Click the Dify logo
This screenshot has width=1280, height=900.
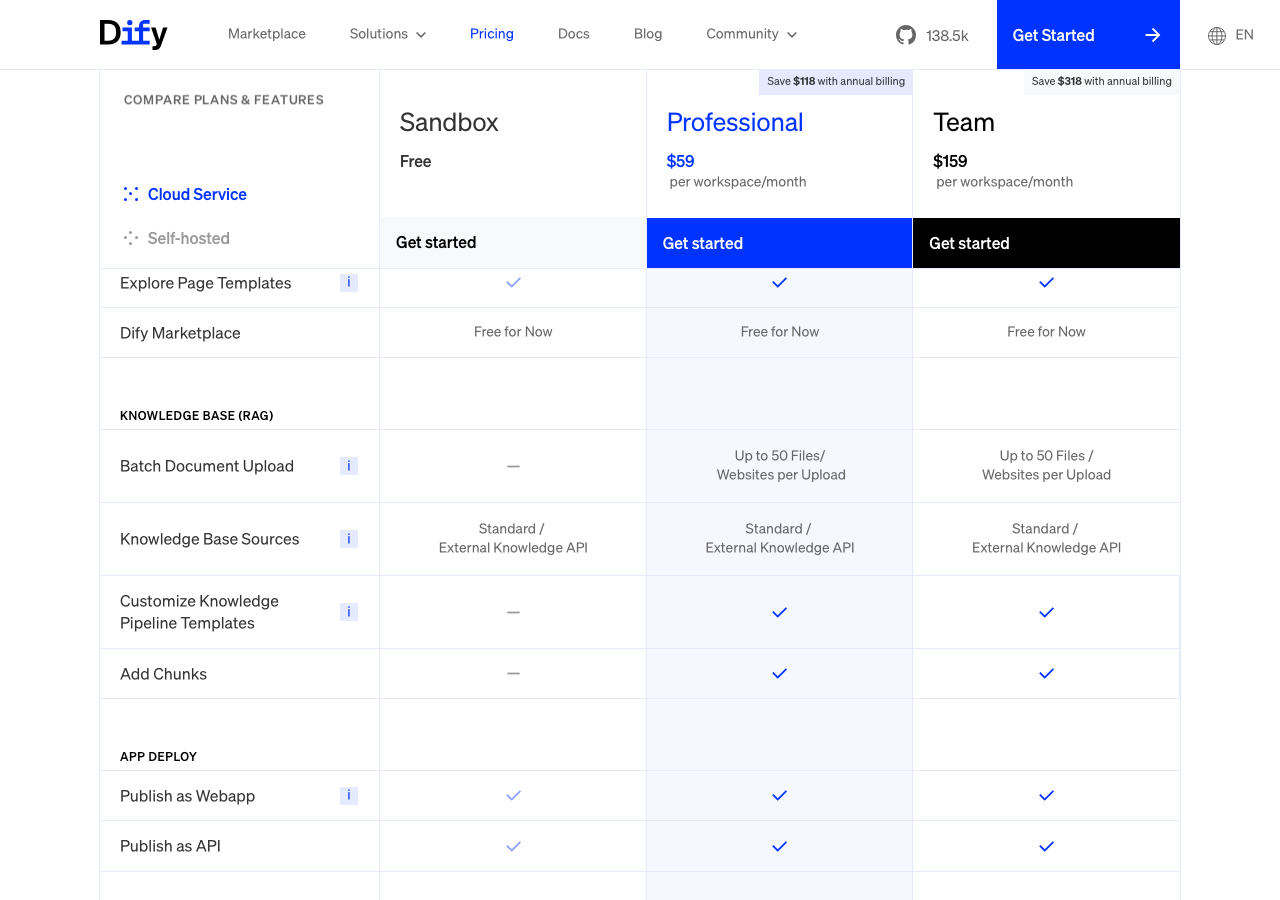[133, 34]
